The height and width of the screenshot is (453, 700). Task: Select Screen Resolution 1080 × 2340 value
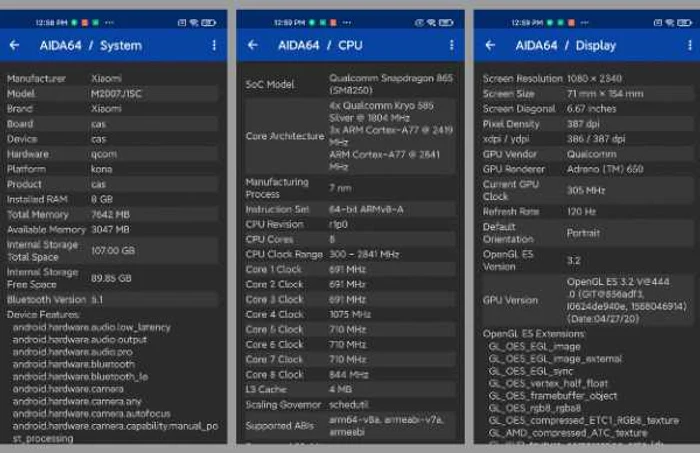click(594, 79)
